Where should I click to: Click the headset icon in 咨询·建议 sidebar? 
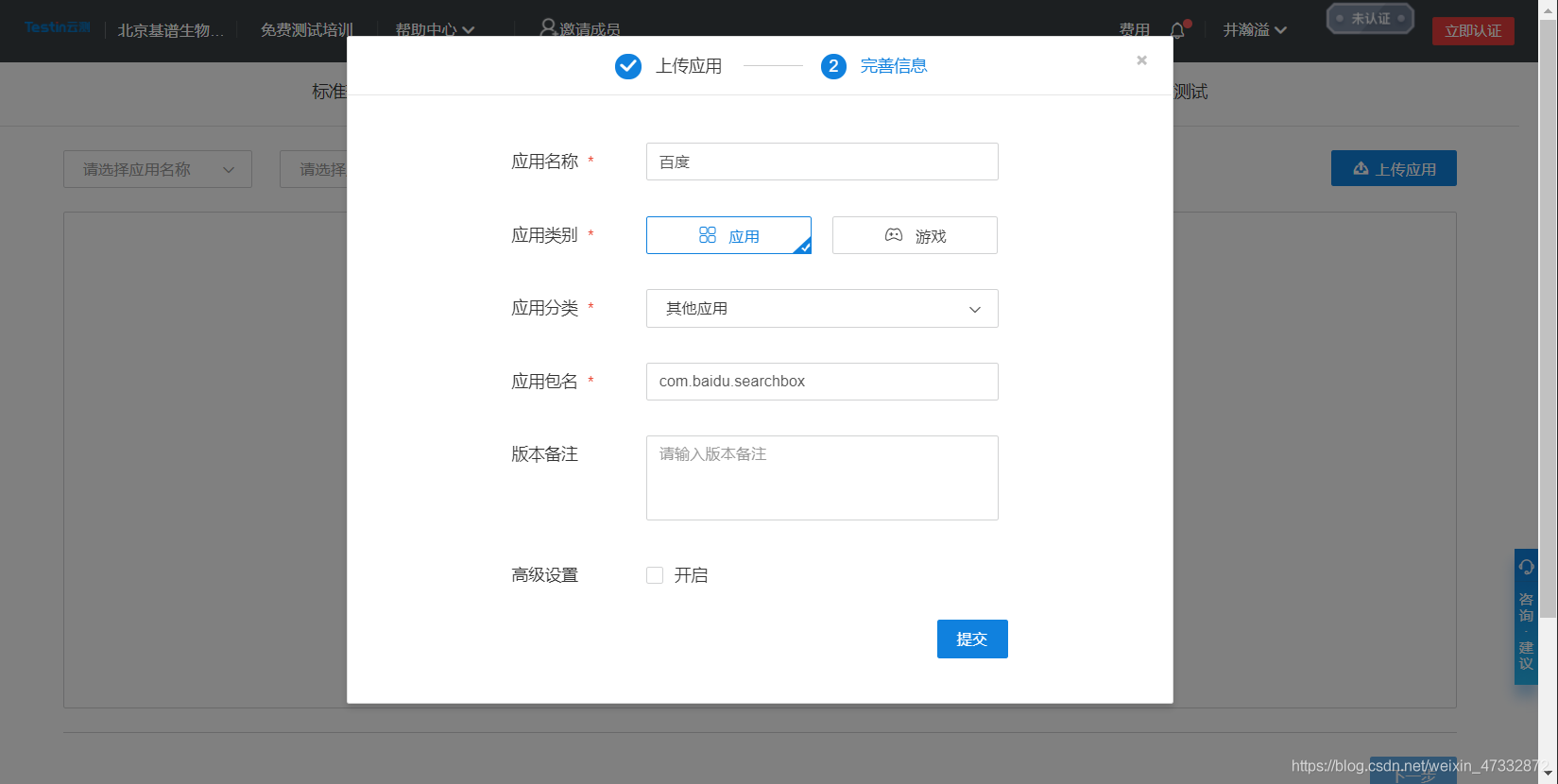[1526, 567]
